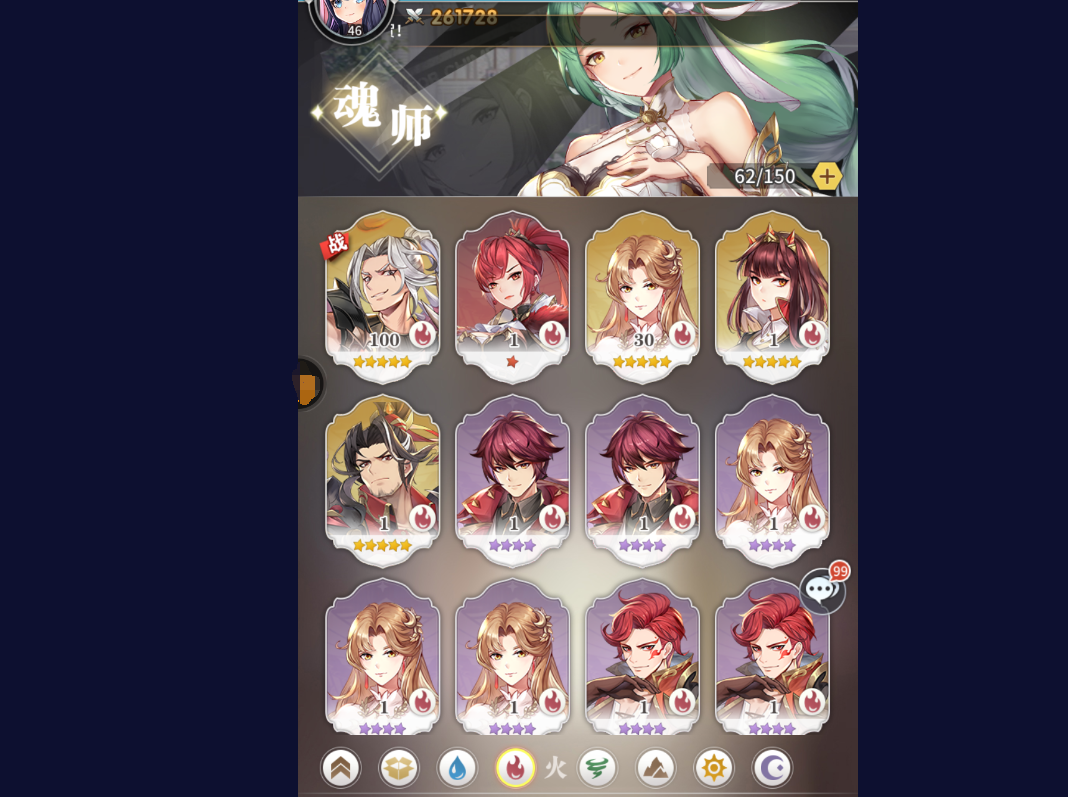This screenshot has width=1068, height=797.
Task: Select the purple blonde hero card in second row
Action: [x=772, y=480]
